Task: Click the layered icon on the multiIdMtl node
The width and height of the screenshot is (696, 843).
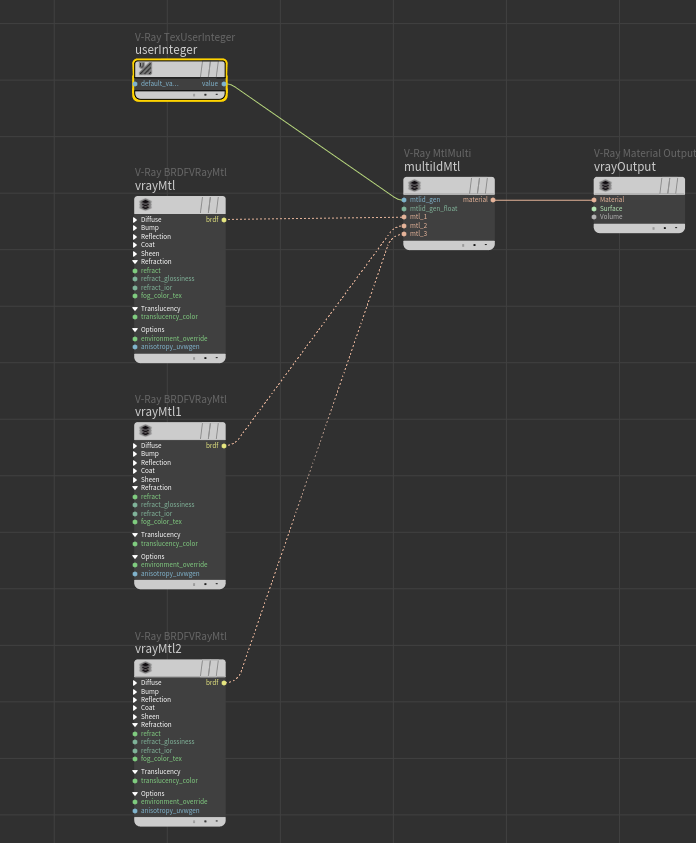Action: (x=414, y=185)
